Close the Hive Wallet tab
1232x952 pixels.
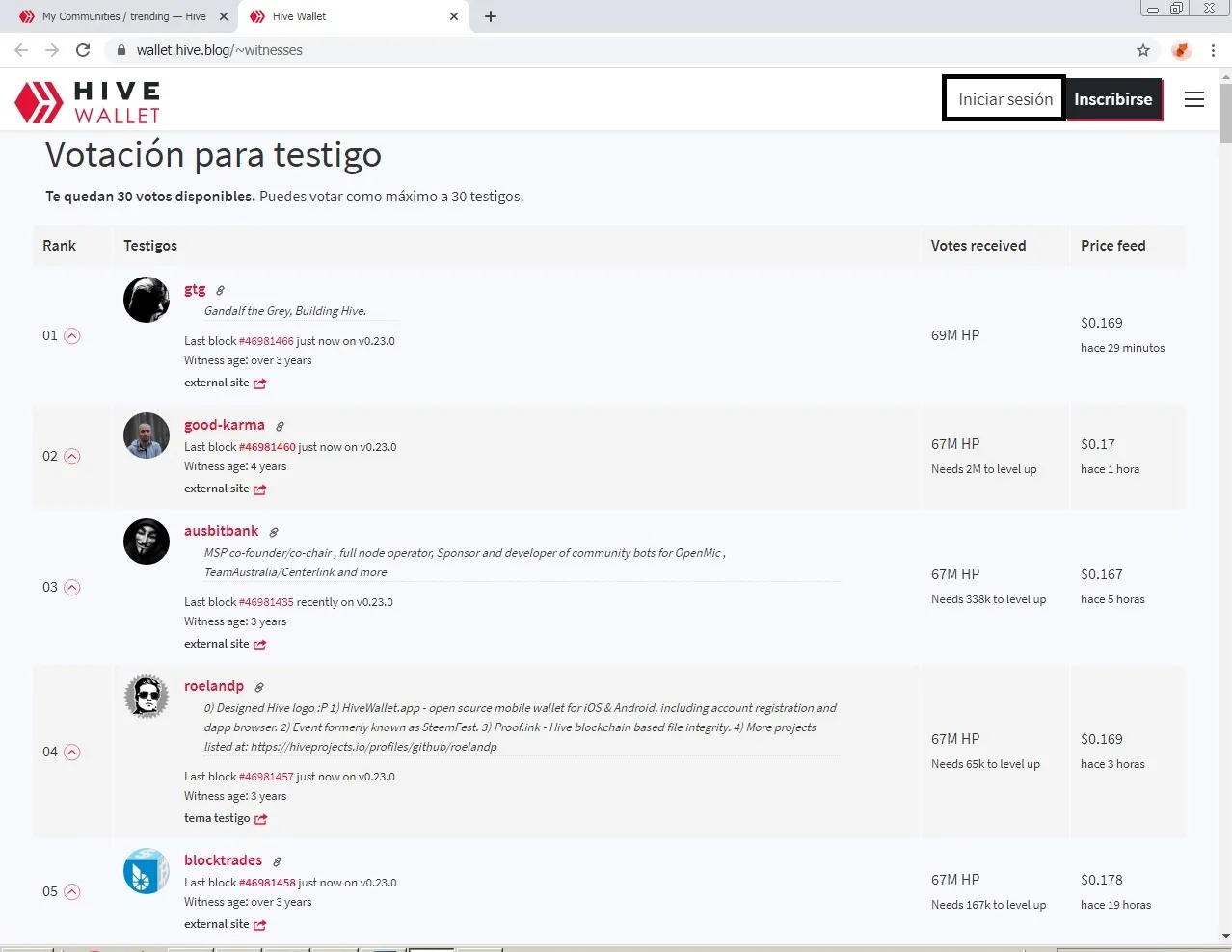pos(454,16)
